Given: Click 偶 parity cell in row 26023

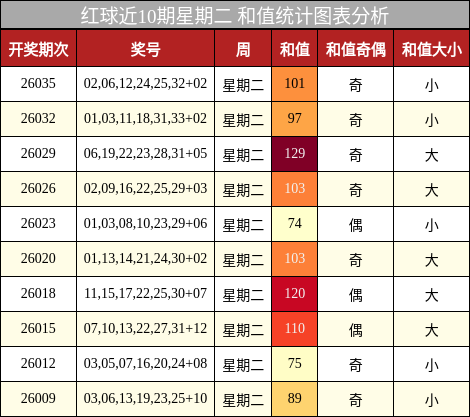Looking at the screenshot, I should pos(356,225).
